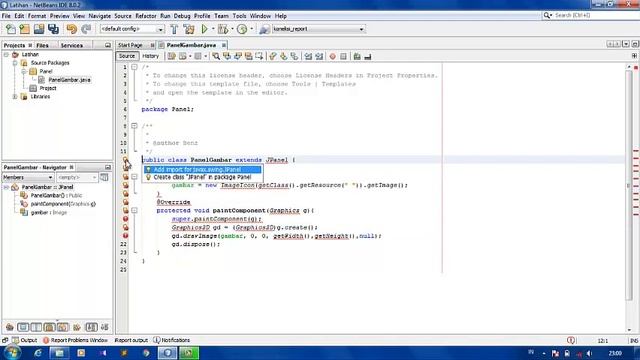
Task: Click the Uncomment editor toolbar icon
Action: (368, 56)
